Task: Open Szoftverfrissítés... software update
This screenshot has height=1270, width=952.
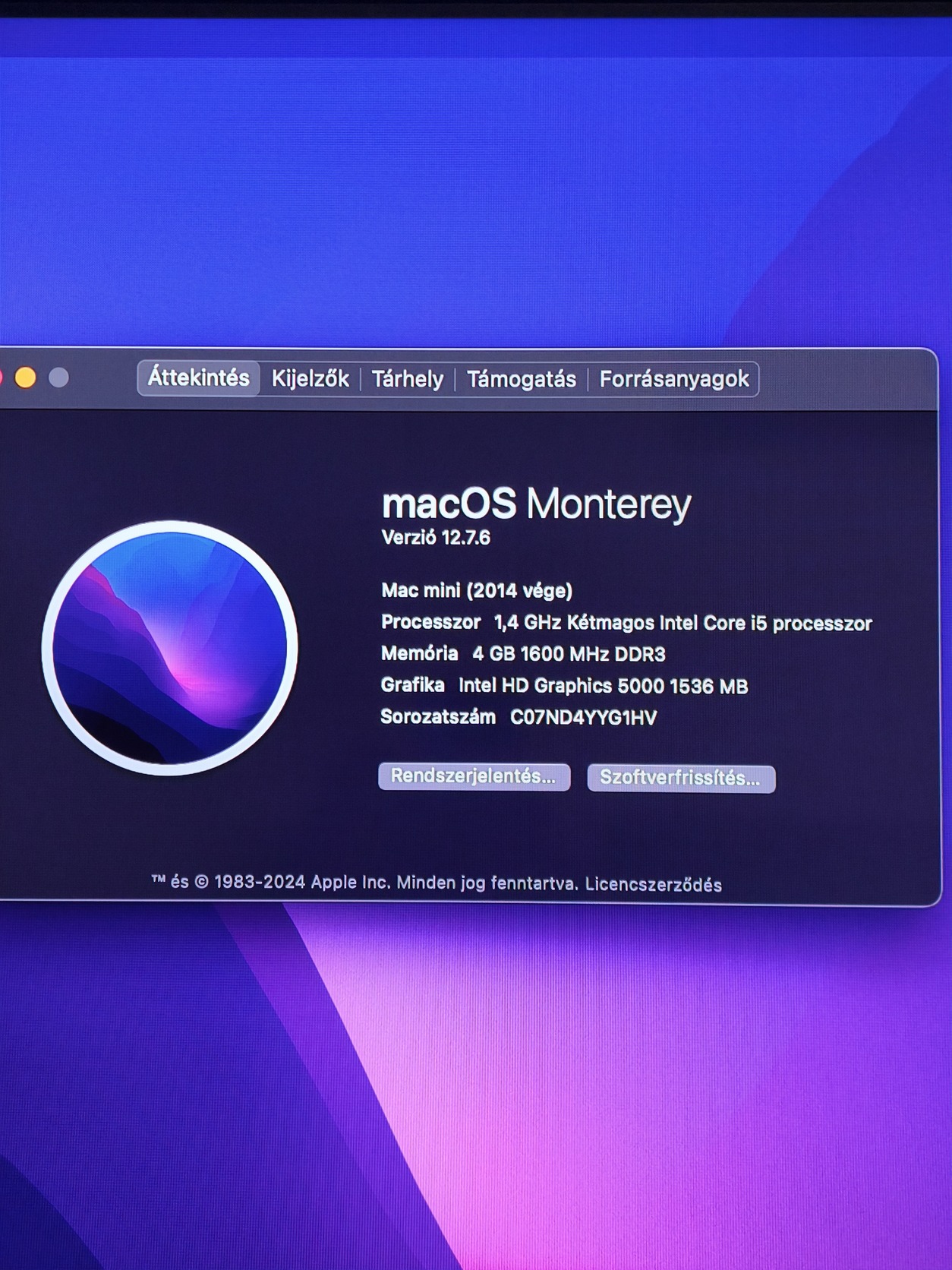Action: point(681,778)
